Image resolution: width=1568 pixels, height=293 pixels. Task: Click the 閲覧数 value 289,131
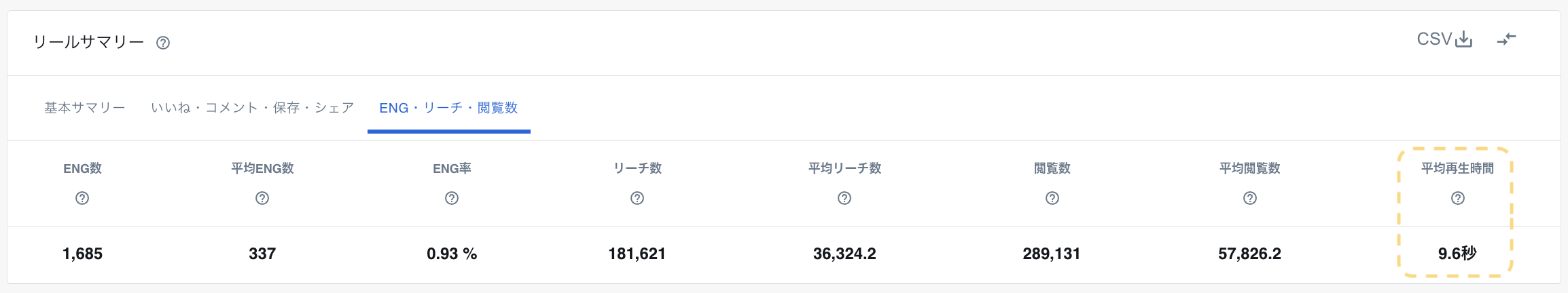tap(1052, 254)
